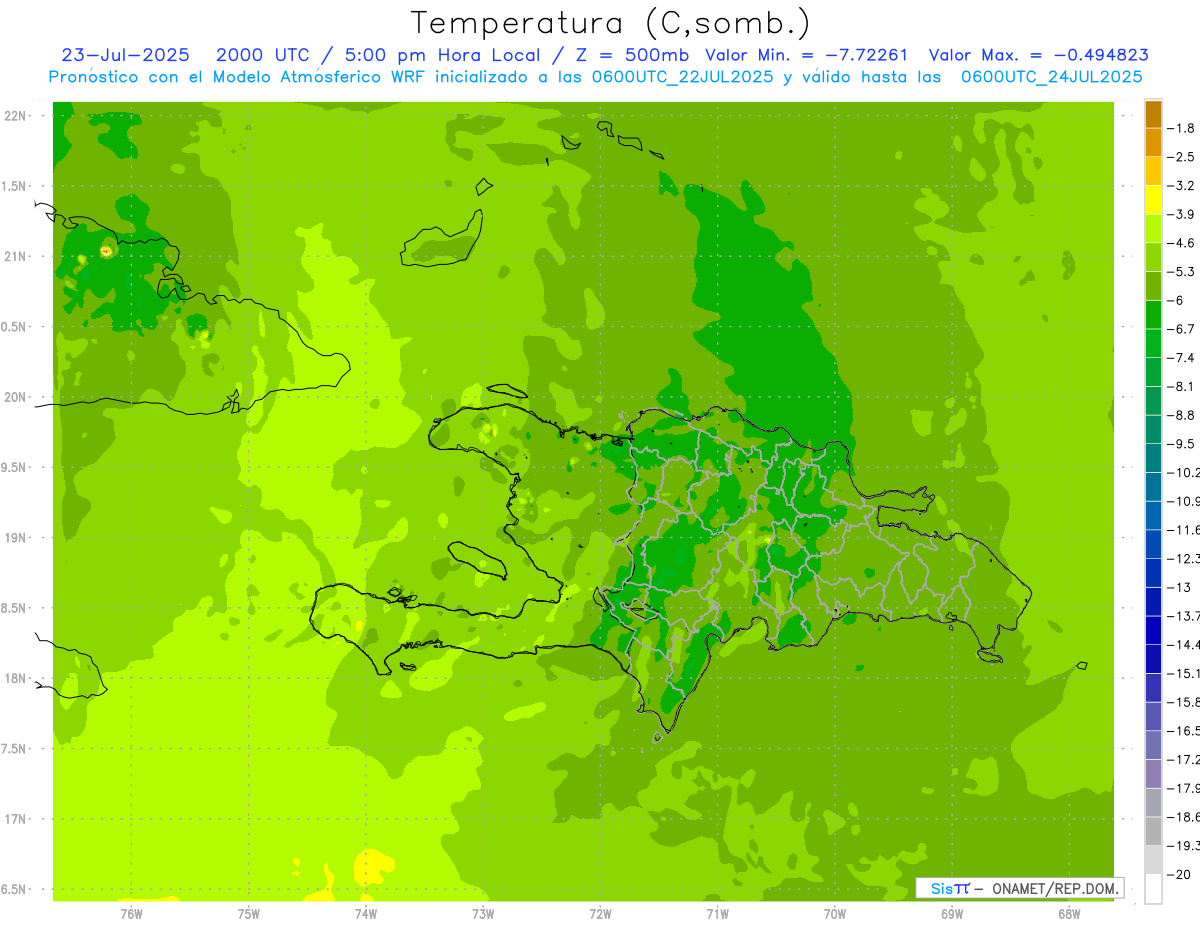Click the "-13" colorbar value
Screen dimensions: 1200x927
pyautogui.click(x=1180, y=587)
